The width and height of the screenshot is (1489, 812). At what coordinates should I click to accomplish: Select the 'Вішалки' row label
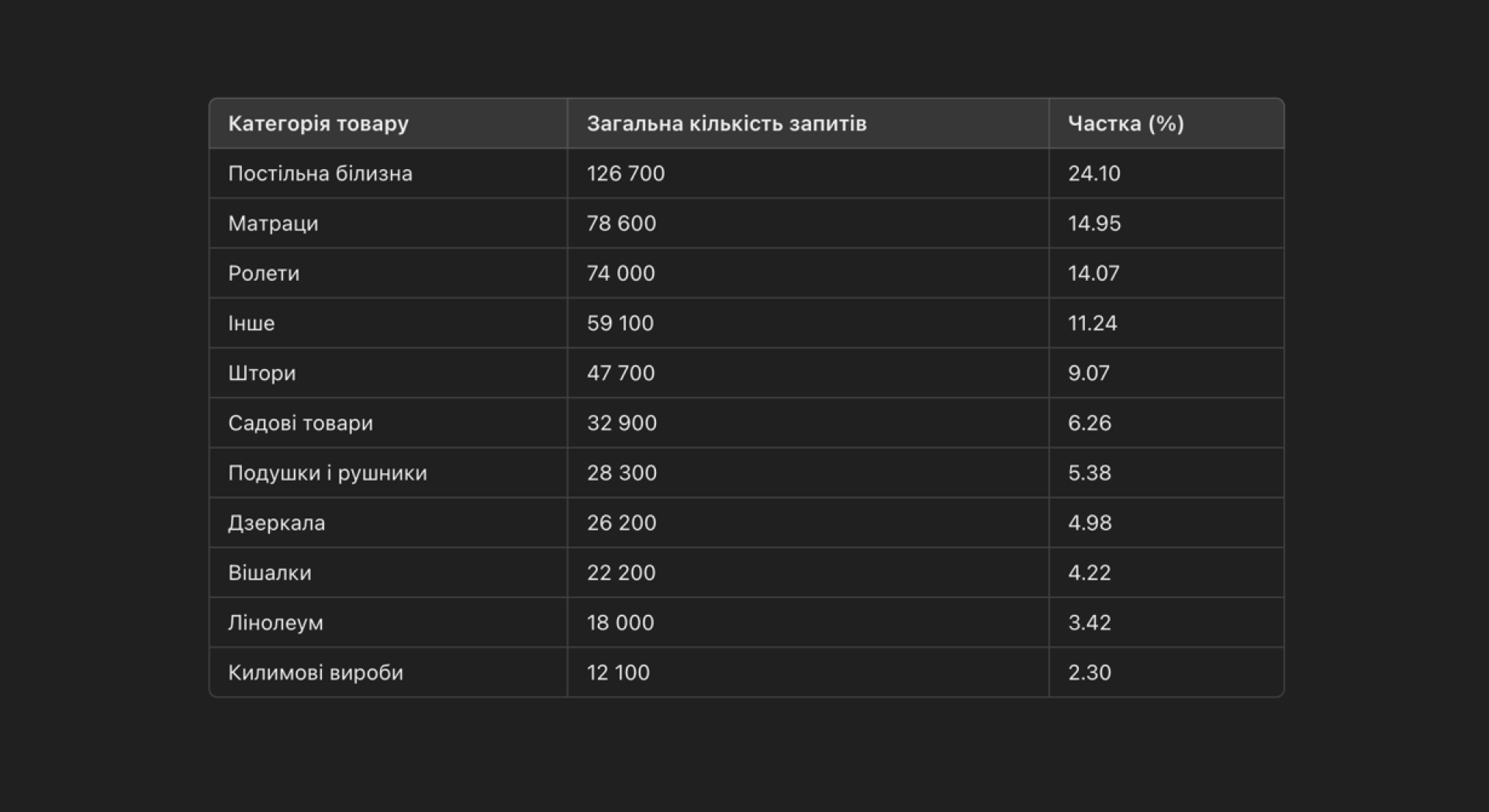(270, 572)
